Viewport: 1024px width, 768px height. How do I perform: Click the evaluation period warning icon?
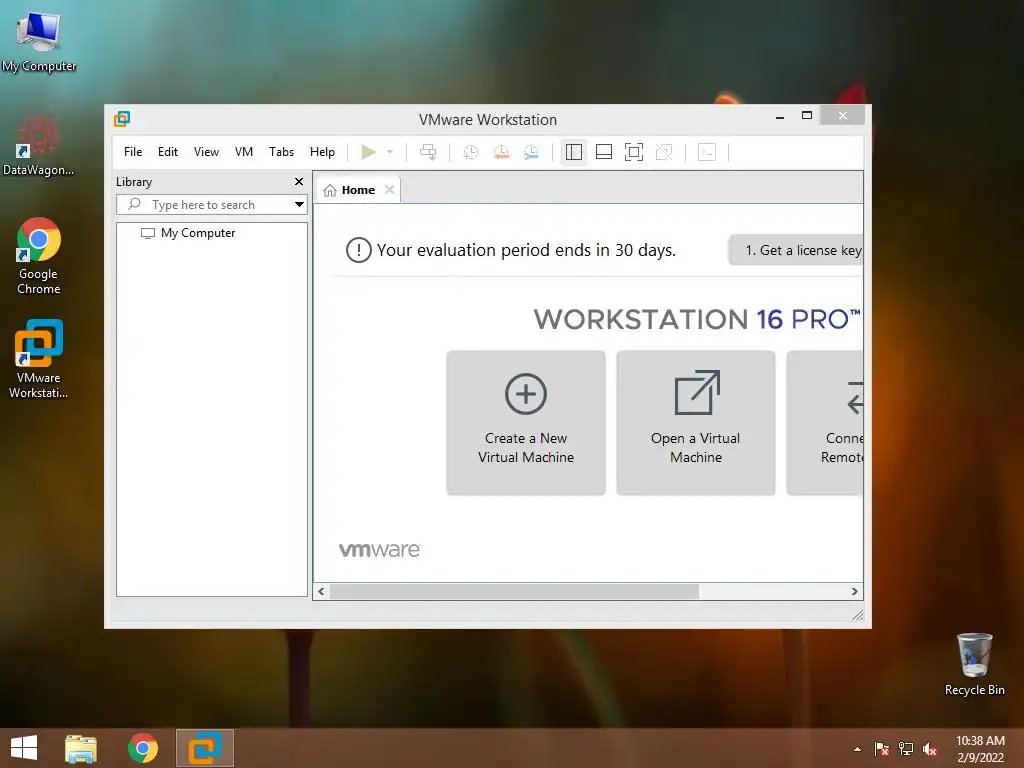(359, 250)
